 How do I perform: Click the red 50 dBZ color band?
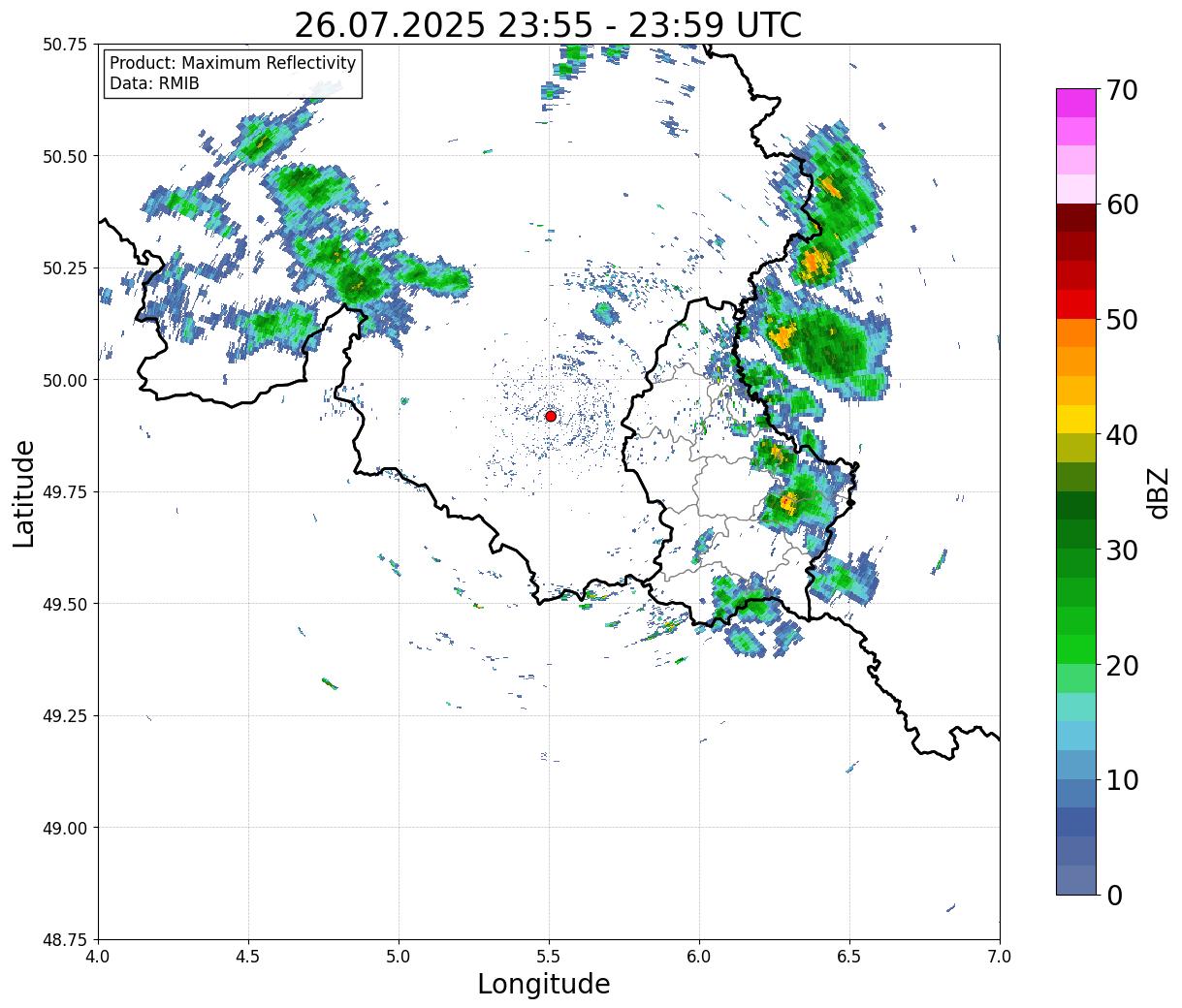[x=1076, y=304]
